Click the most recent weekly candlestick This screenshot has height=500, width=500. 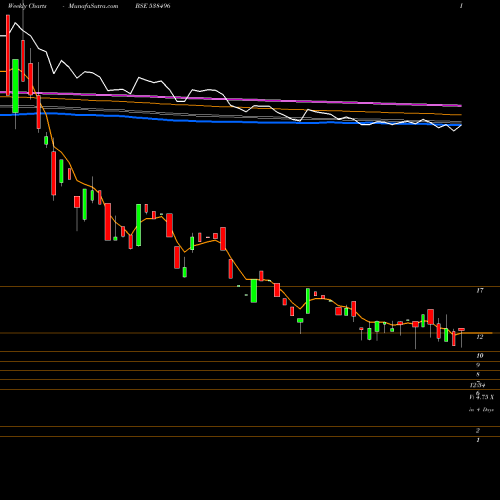[x=461, y=337]
